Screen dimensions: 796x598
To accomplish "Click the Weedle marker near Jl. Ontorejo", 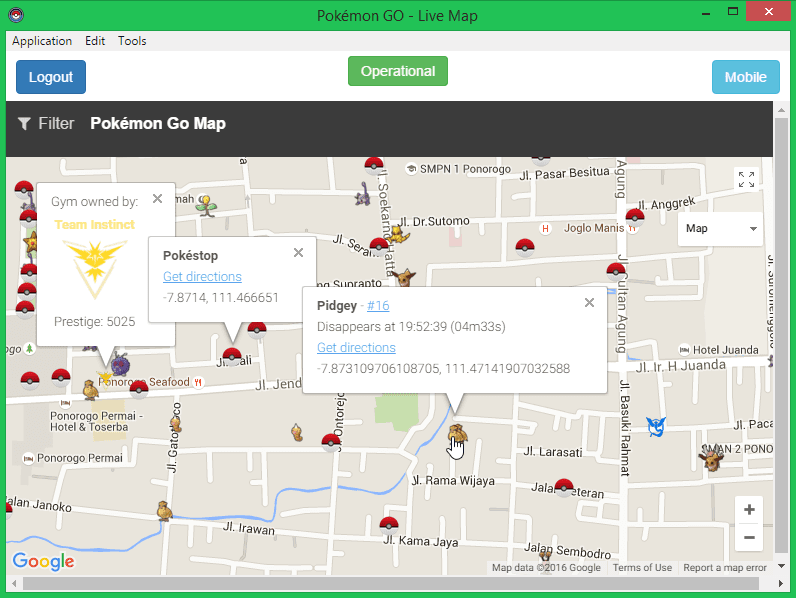I will click(297, 432).
